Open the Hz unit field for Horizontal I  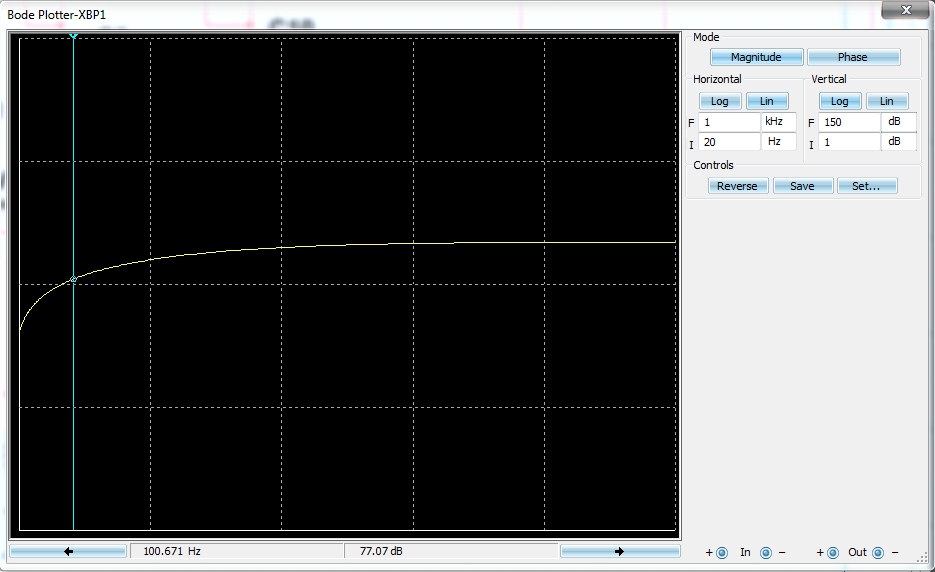(x=779, y=142)
